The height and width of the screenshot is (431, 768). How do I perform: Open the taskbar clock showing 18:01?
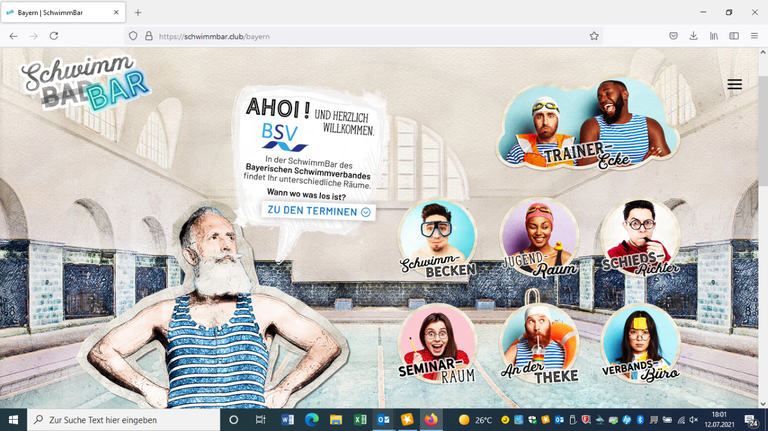tap(719, 420)
